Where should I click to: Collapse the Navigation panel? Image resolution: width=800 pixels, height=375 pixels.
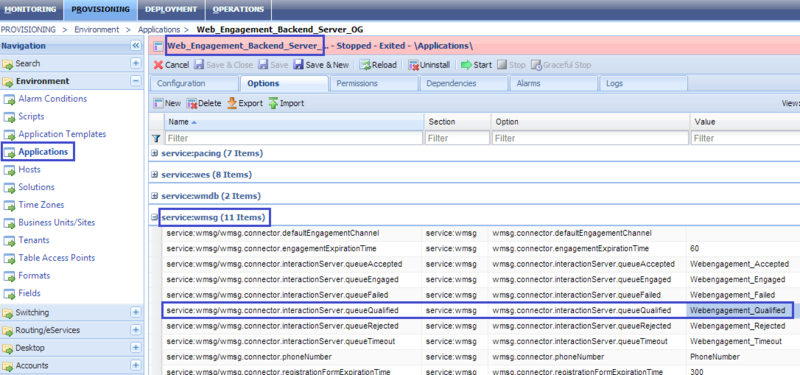pos(136,46)
